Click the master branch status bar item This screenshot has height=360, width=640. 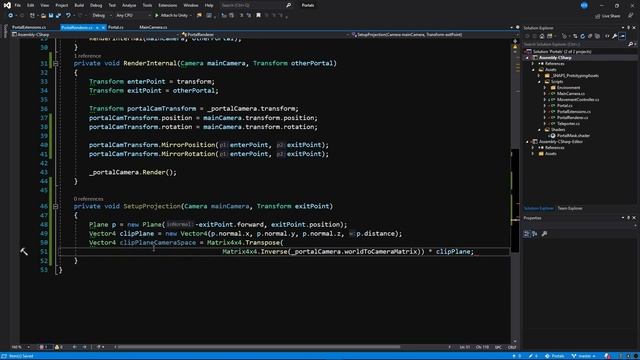point(584,356)
